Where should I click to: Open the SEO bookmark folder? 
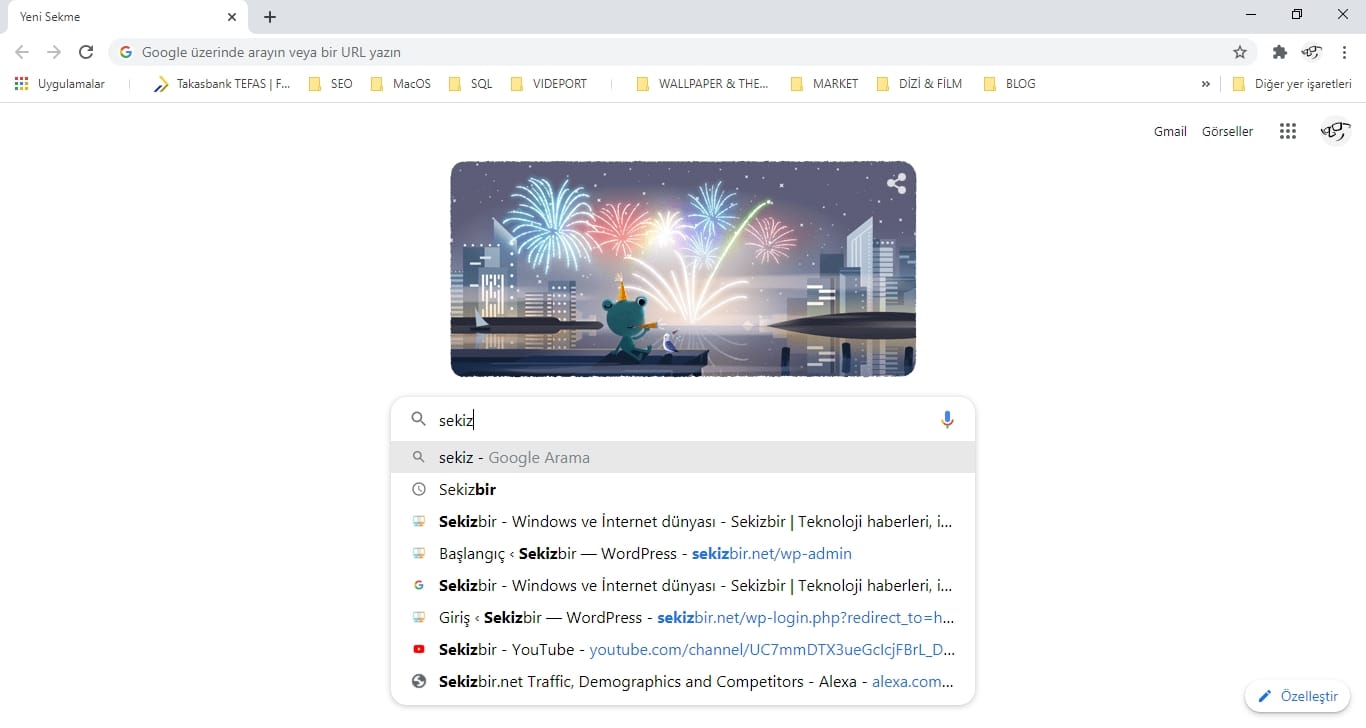[331, 84]
